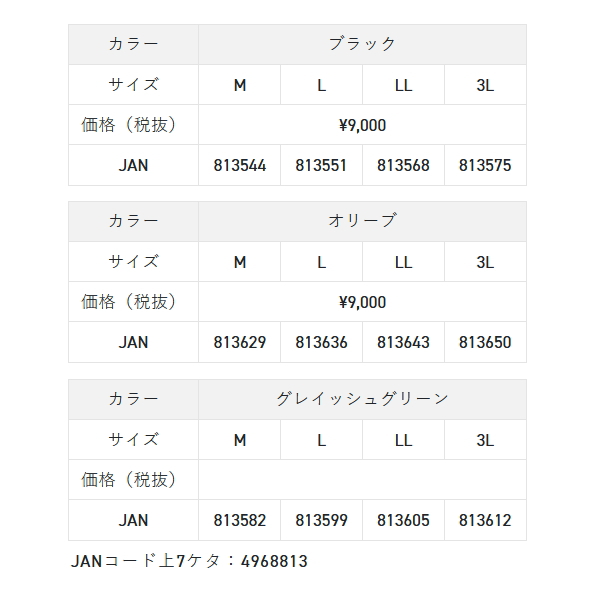Viewport: 600px width, 600px height.
Task: Click the オリーブ color header cell
Action: (x=362, y=221)
